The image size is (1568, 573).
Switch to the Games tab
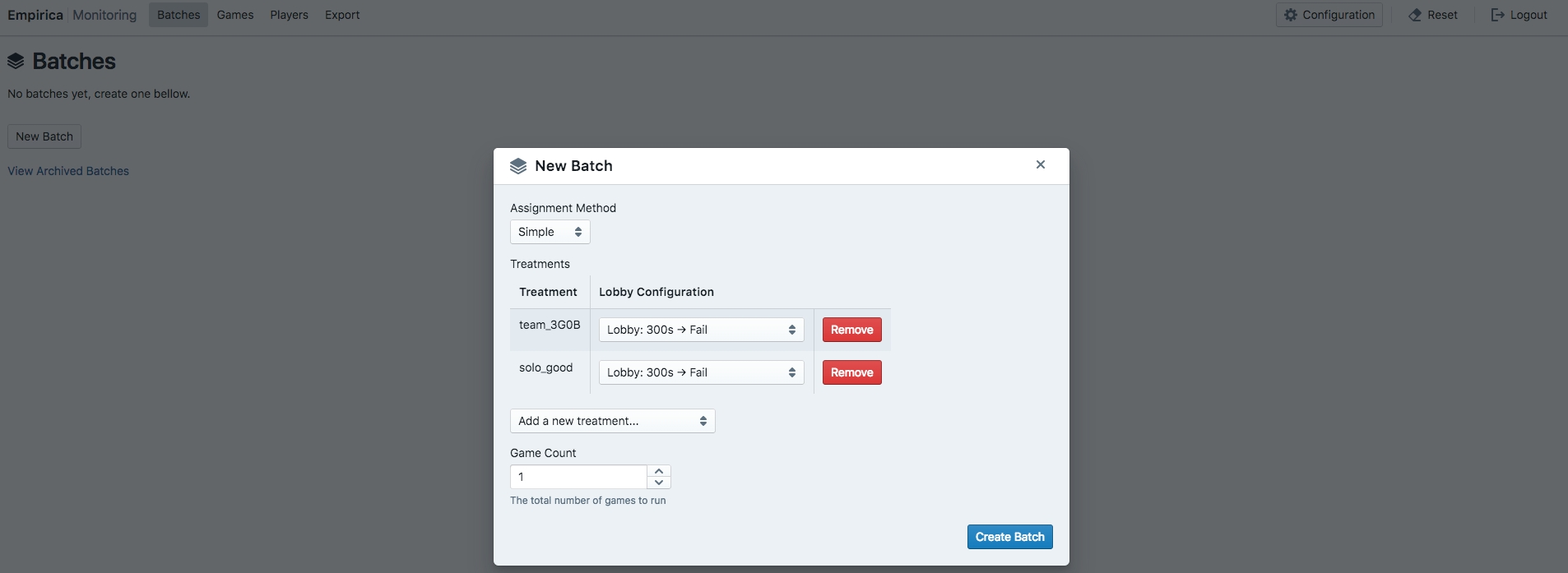tap(235, 15)
